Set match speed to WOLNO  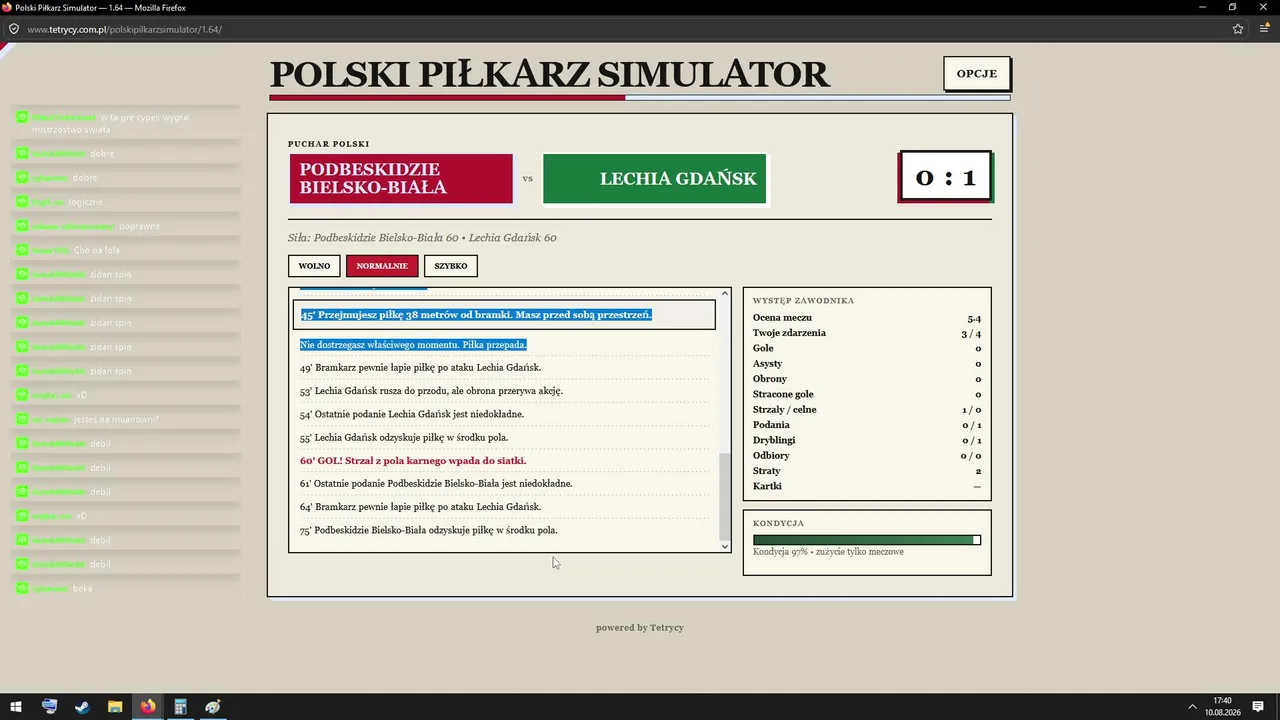click(x=314, y=266)
